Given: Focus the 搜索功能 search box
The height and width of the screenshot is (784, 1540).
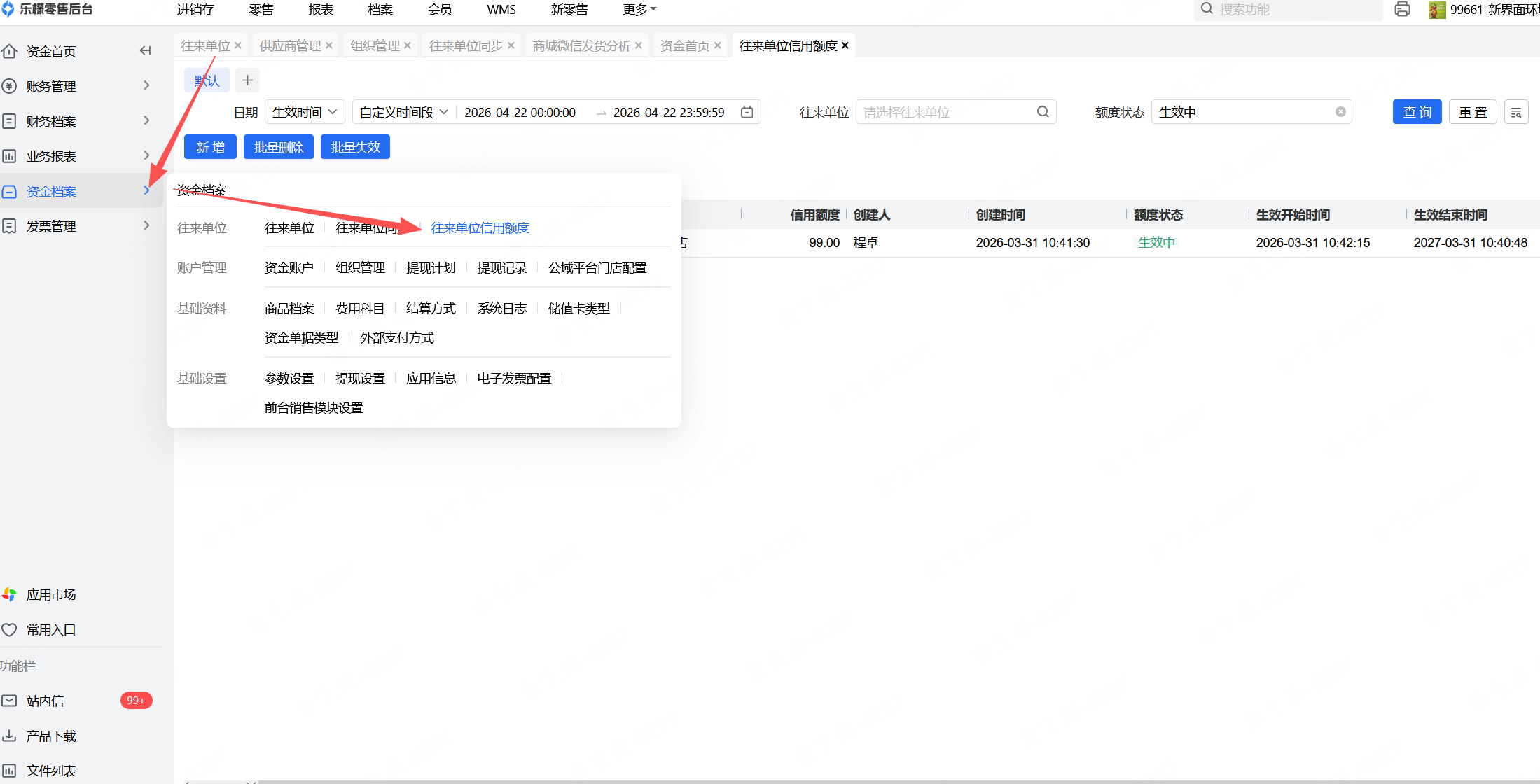Looking at the screenshot, I should 1289,10.
